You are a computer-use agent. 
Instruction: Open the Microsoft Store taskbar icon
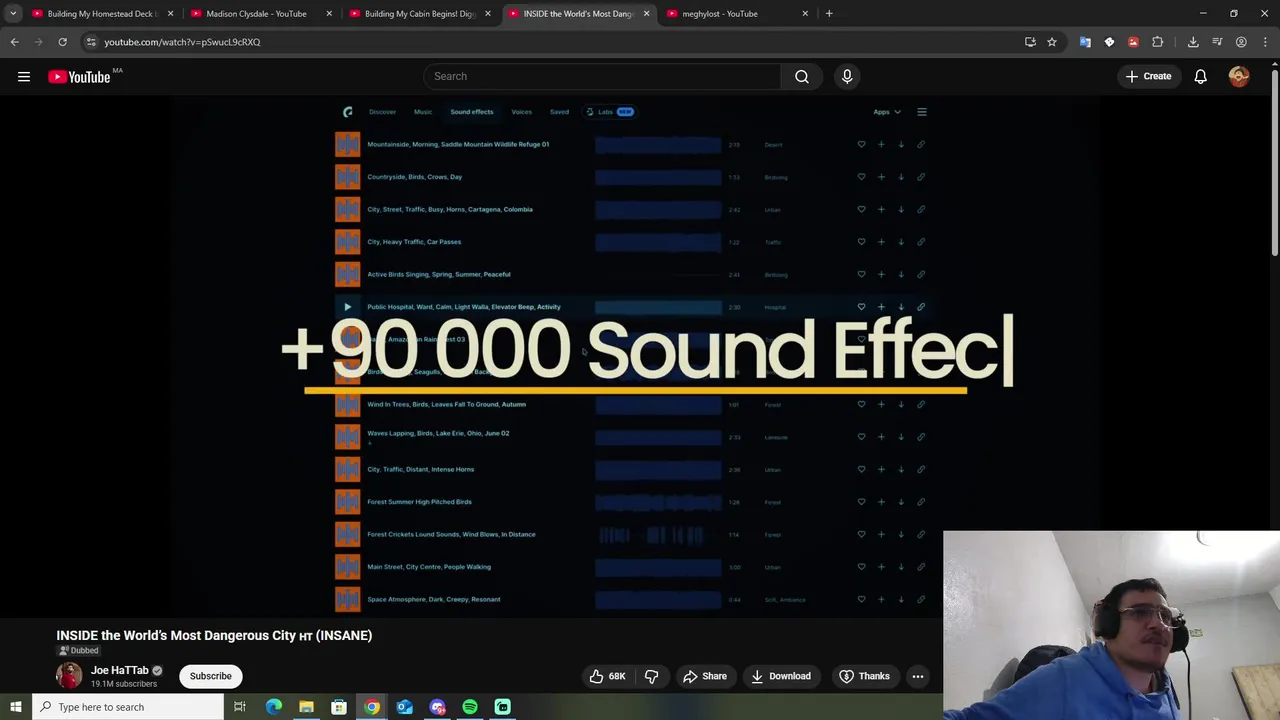point(339,707)
